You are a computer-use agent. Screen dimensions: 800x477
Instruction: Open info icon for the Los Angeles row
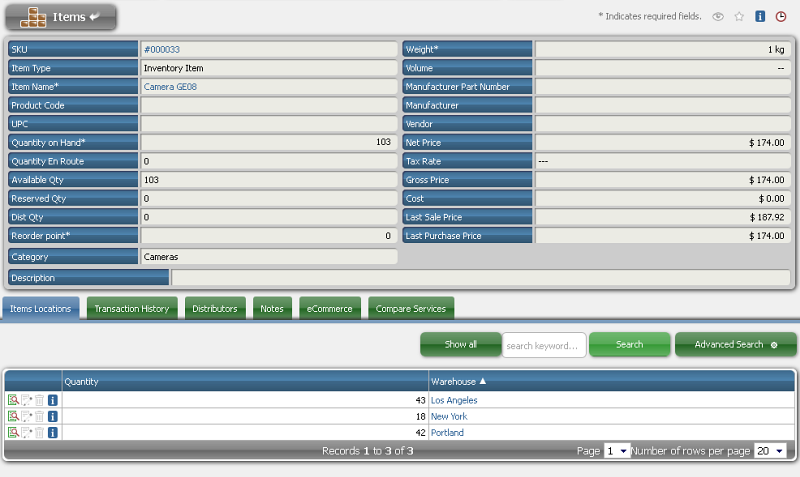(x=53, y=400)
